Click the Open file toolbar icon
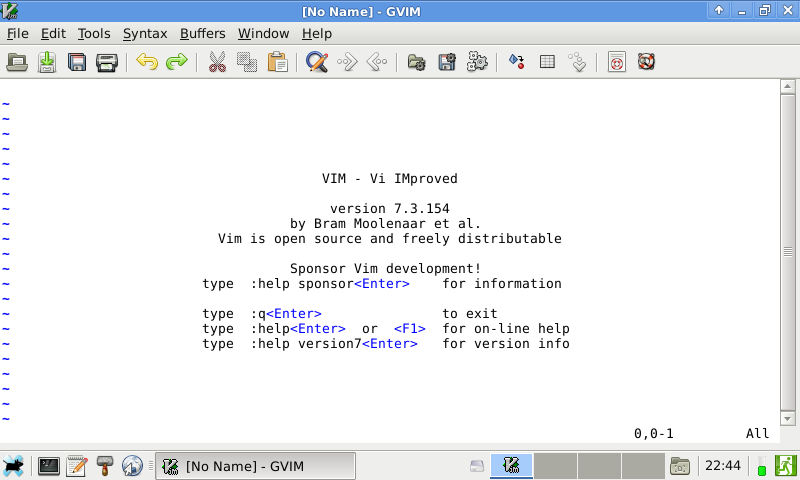The image size is (800, 480). click(x=17, y=62)
